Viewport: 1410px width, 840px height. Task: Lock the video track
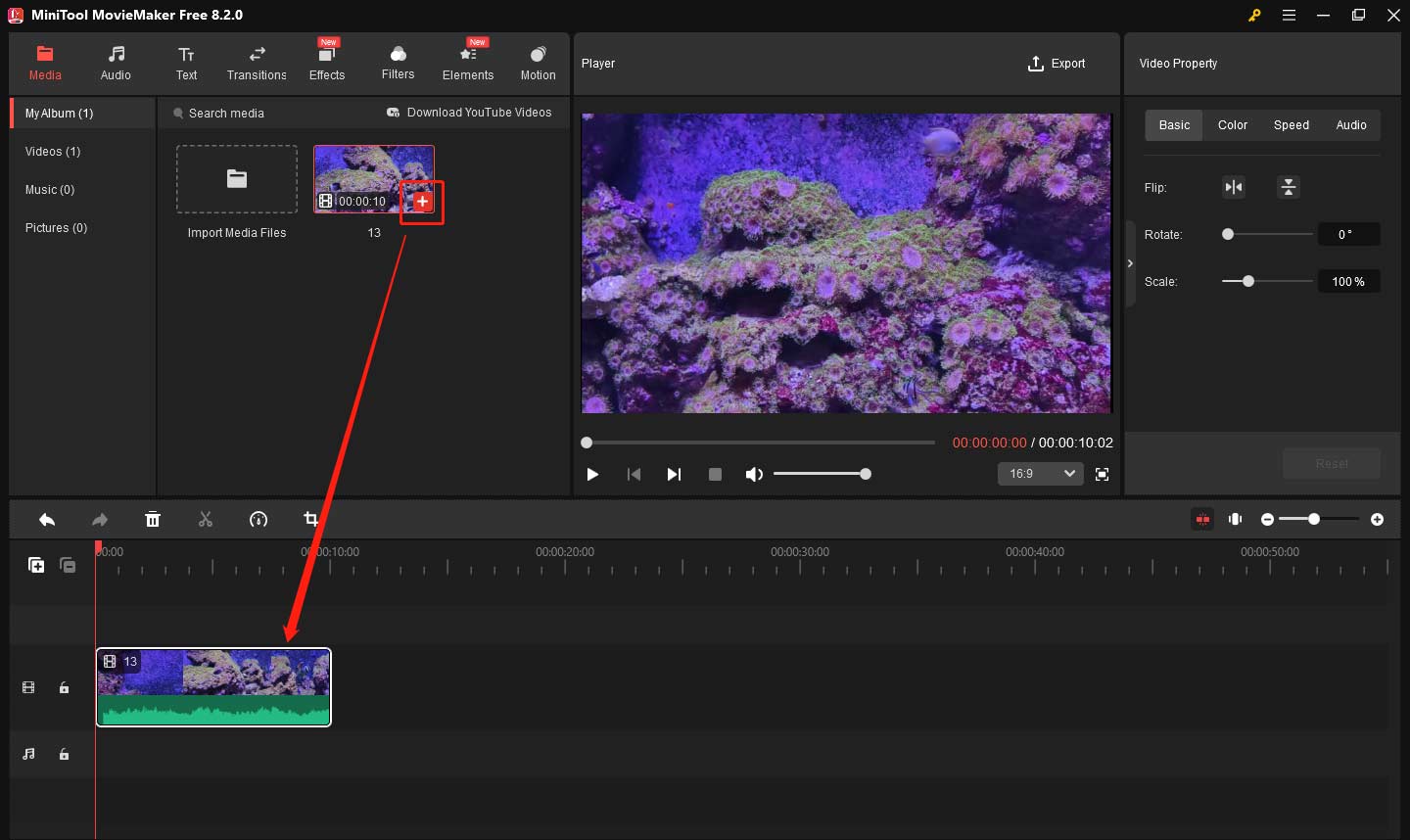coord(64,688)
